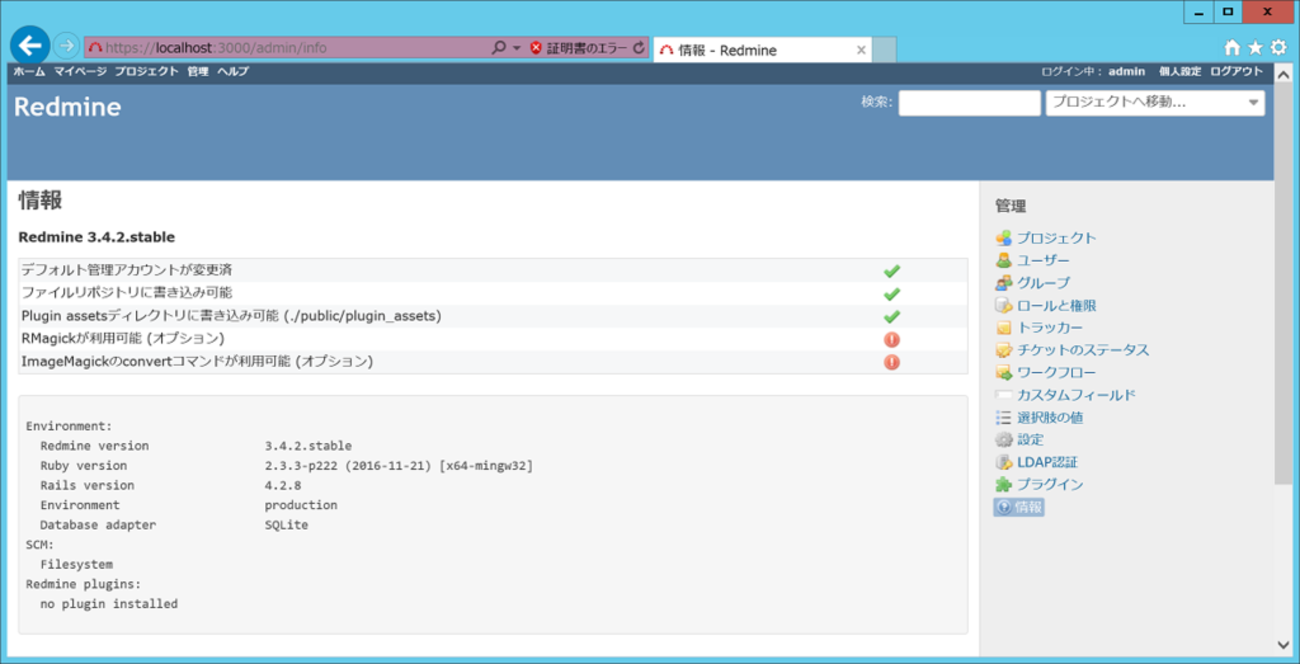The image size is (1300, 664).
Task: Expand the プロジェクトへ移動 dropdown
Action: coord(1253,103)
